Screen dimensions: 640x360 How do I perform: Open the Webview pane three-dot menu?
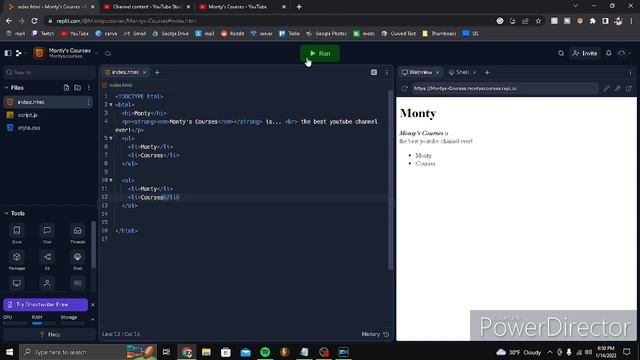pyautogui.click(x=630, y=73)
